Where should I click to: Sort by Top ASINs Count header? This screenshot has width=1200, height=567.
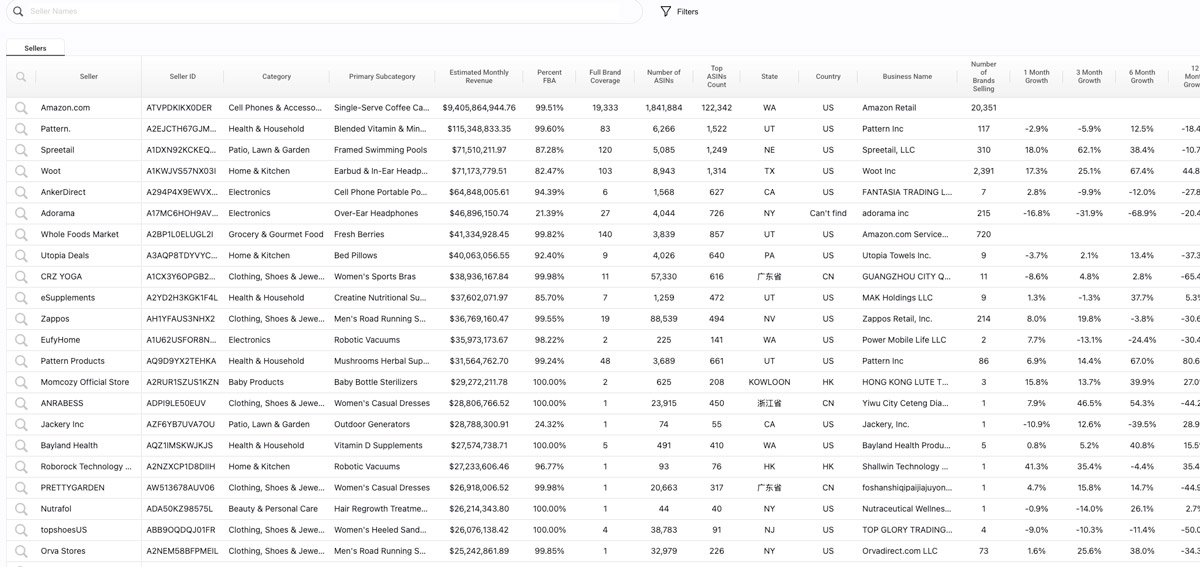717,77
